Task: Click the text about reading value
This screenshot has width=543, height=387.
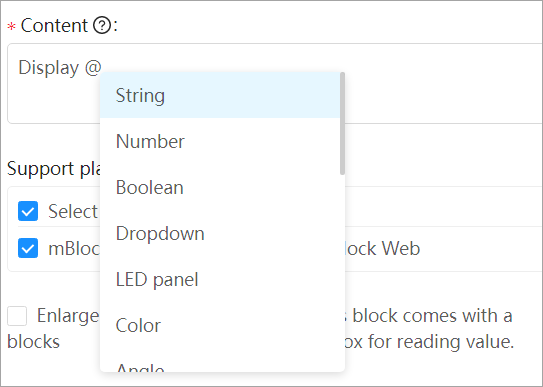Action: (x=427, y=342)
